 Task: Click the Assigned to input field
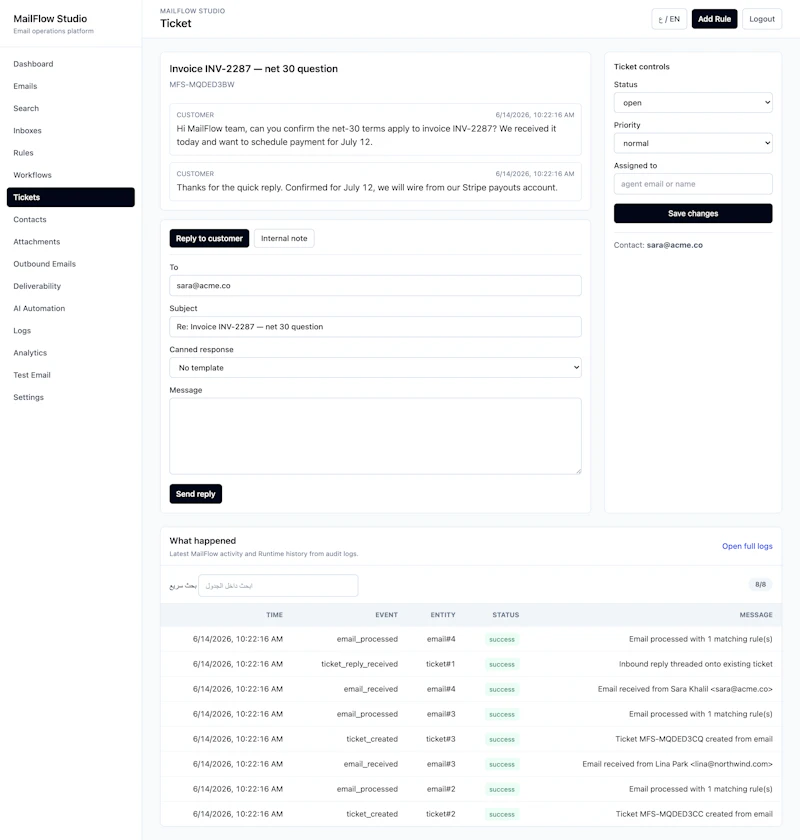[693, 184]
